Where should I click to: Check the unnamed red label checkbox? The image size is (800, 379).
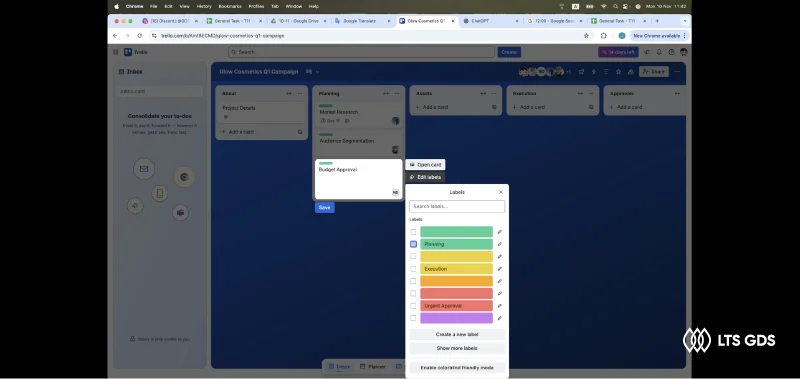pos(413,293)
